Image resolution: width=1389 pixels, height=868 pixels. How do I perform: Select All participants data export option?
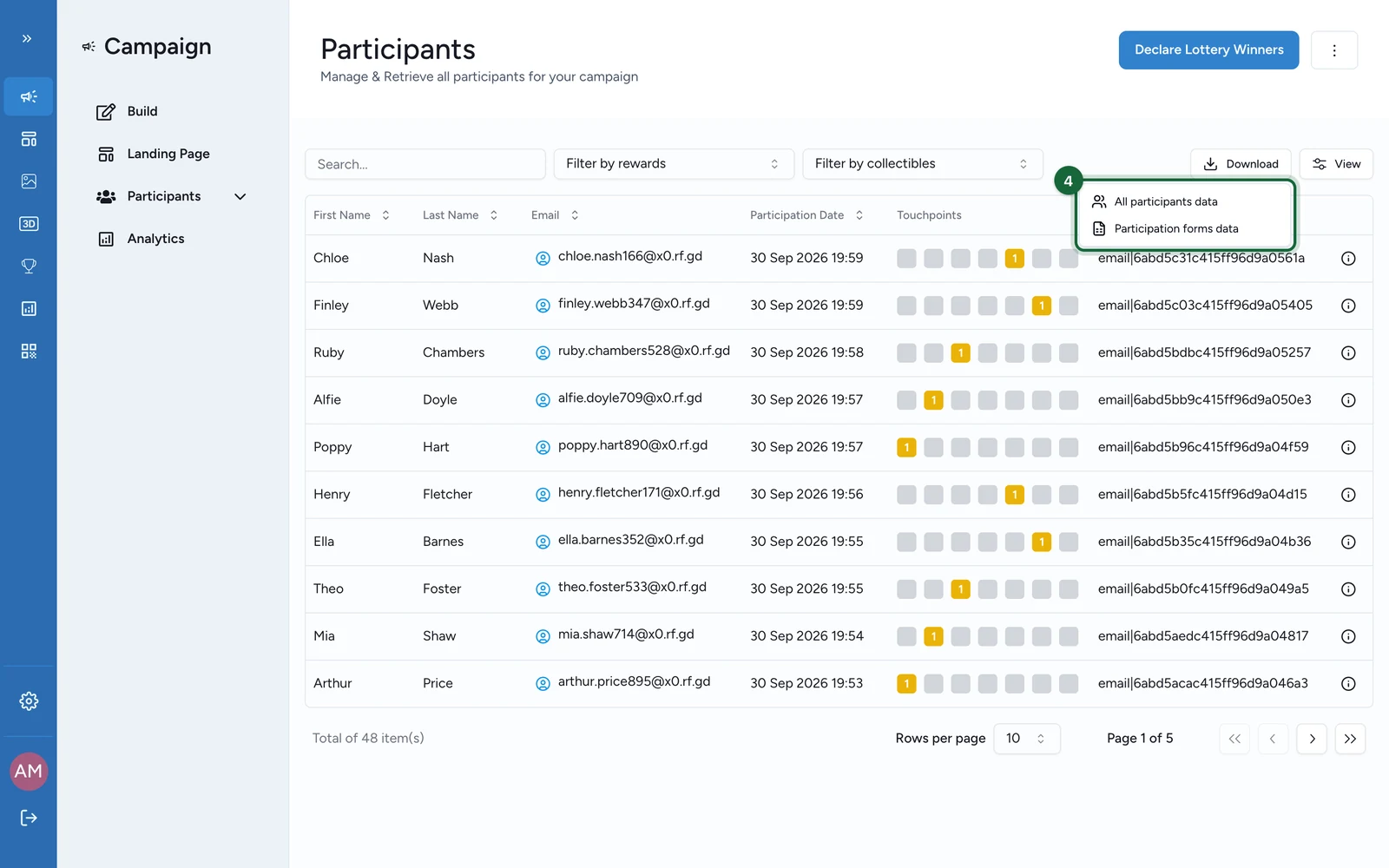pos(1186,201)
